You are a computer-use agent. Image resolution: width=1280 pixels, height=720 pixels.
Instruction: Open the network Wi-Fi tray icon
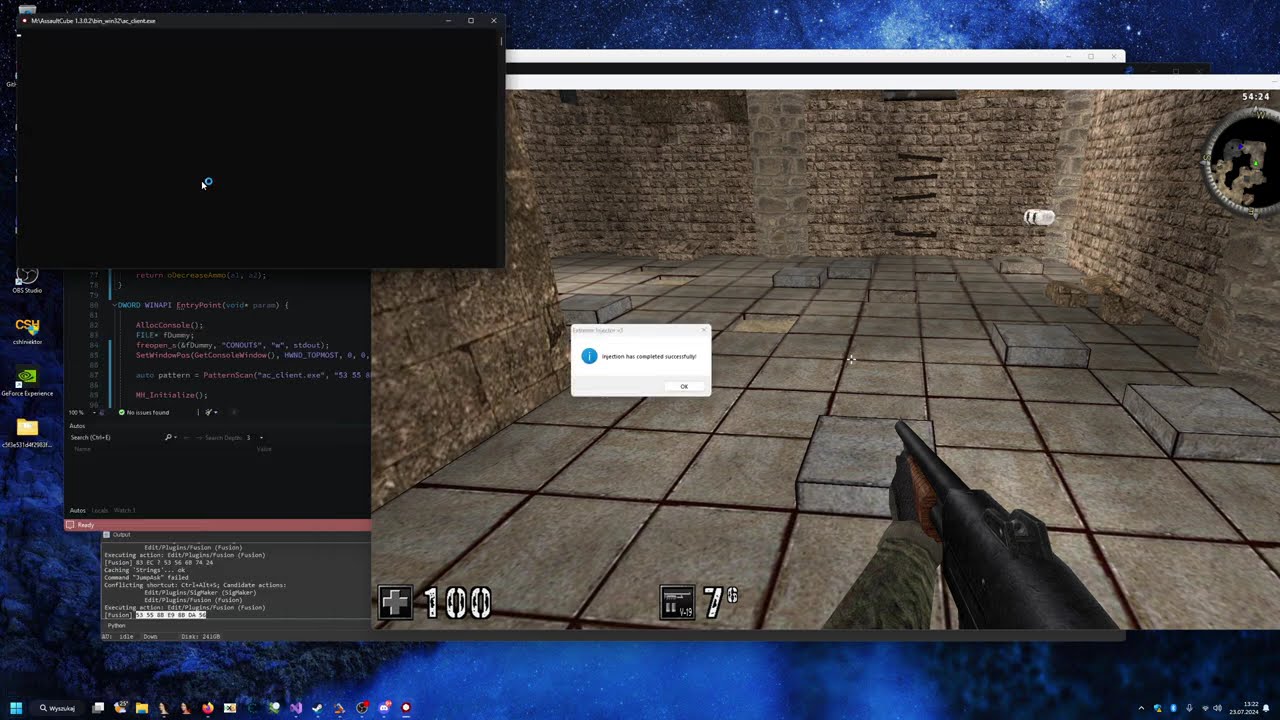point(1204,708)
